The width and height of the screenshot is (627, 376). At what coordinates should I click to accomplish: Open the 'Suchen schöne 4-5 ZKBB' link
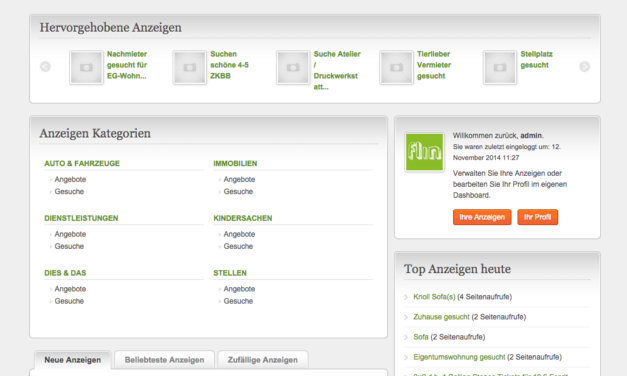pos(229,65)
